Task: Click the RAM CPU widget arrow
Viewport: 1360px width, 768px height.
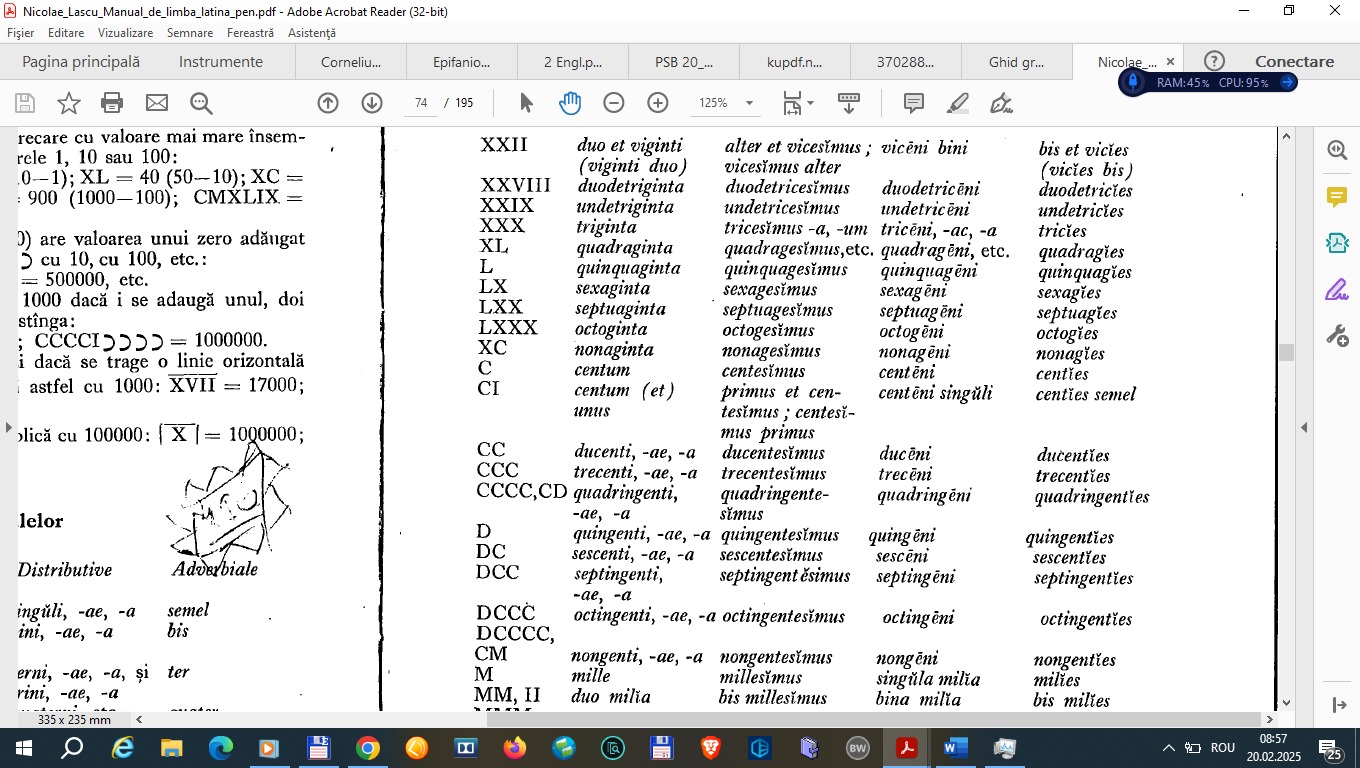Action: click(1287, 82)
